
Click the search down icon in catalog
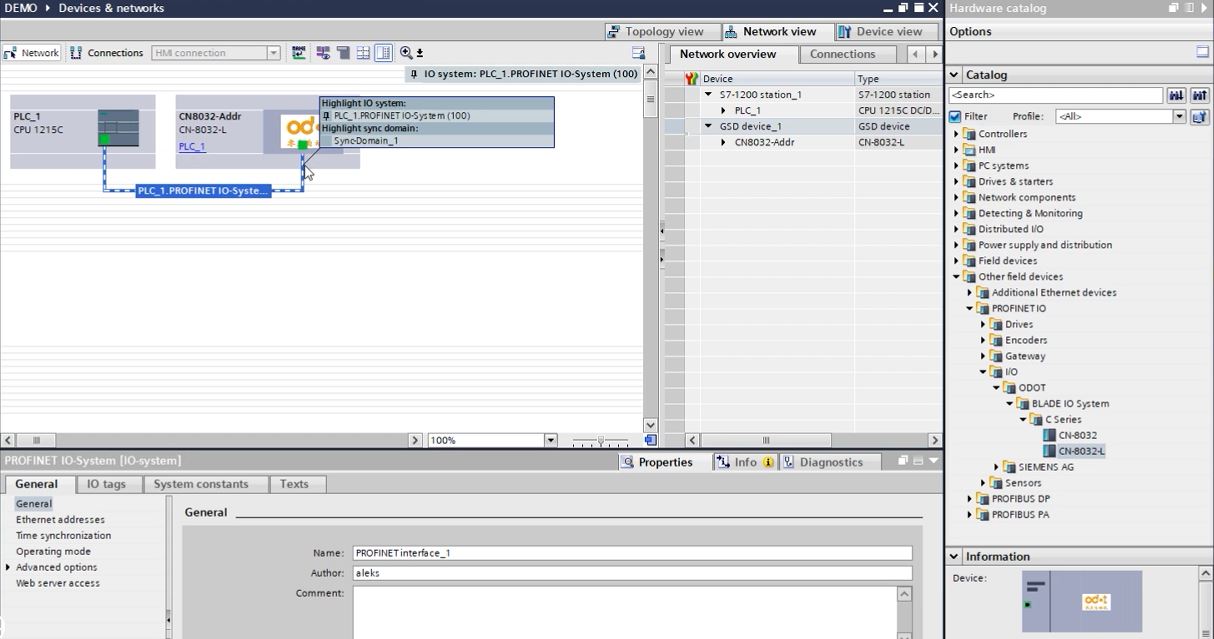point(1176,95)
